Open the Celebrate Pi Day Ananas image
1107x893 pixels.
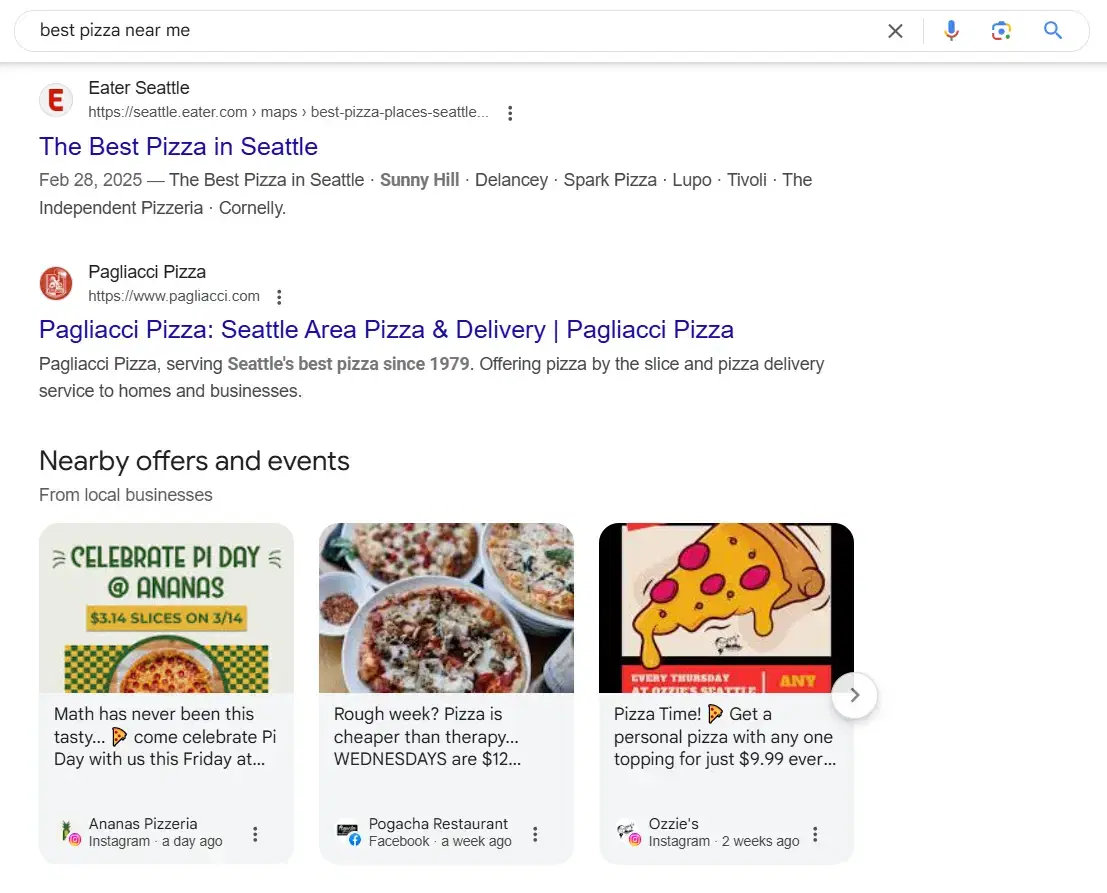tap(167, 608)
